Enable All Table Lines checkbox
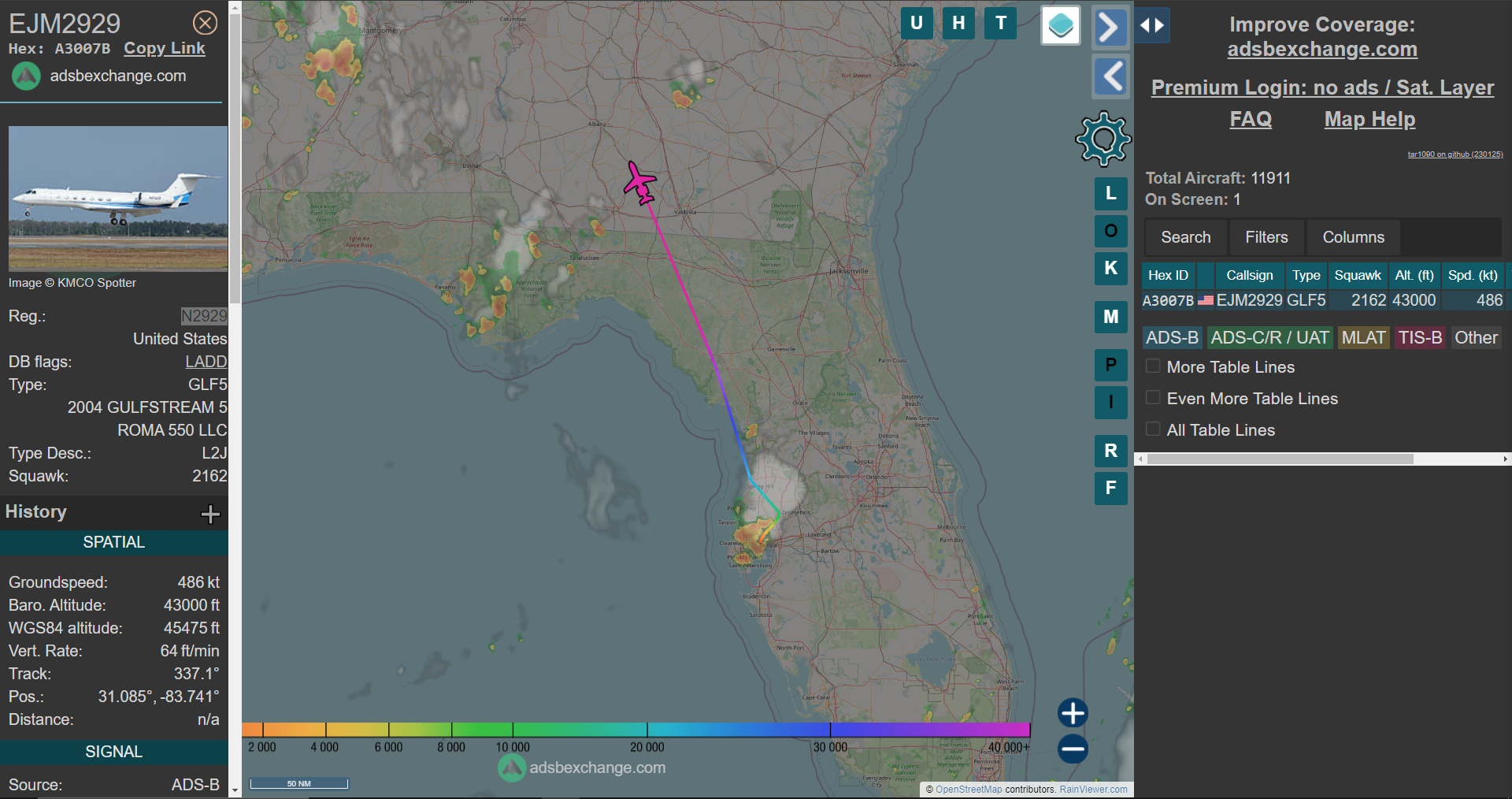Screen dimensions: 1512x799 (1153, 429)
